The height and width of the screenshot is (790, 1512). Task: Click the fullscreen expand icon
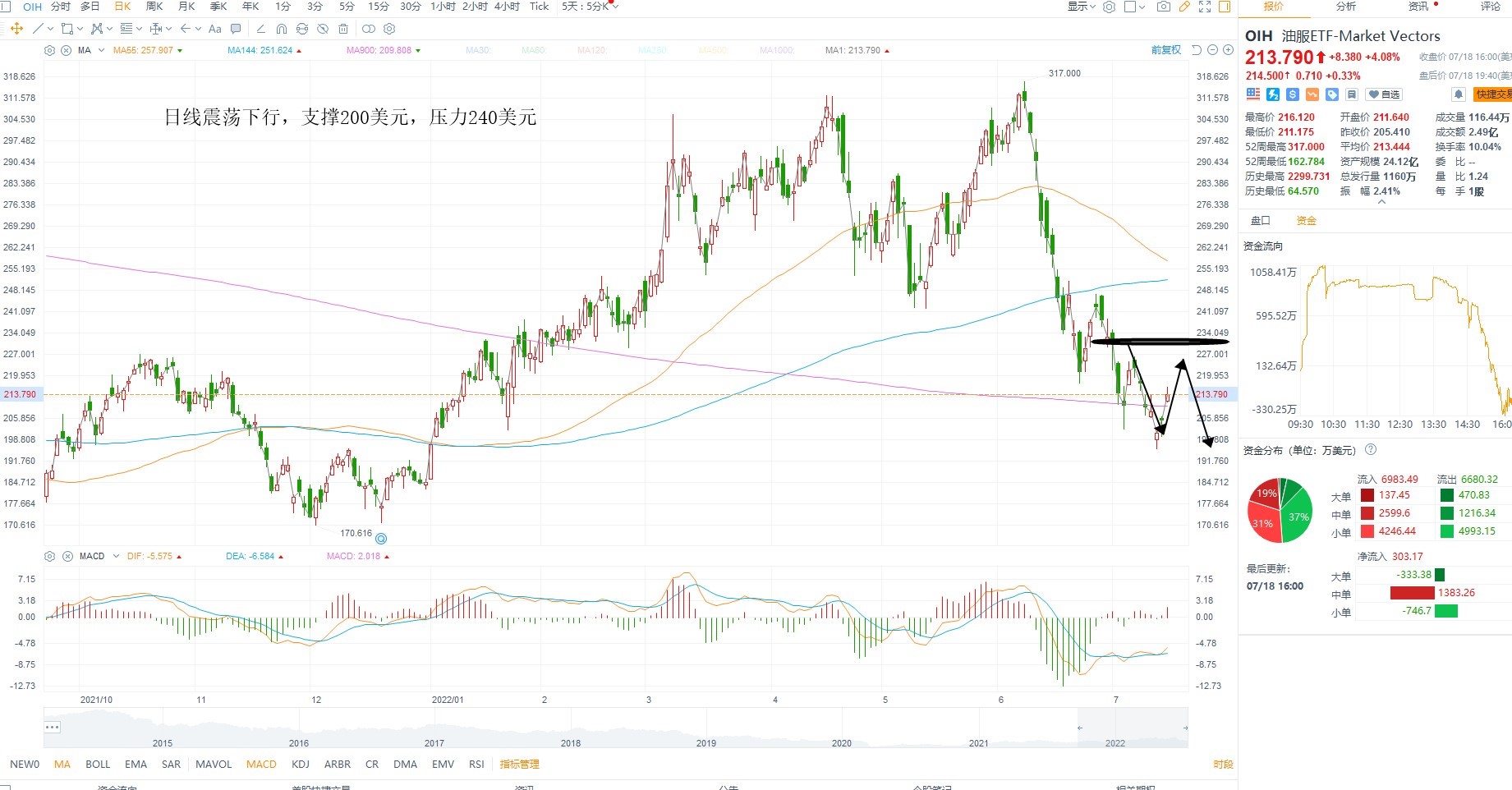1205,7
